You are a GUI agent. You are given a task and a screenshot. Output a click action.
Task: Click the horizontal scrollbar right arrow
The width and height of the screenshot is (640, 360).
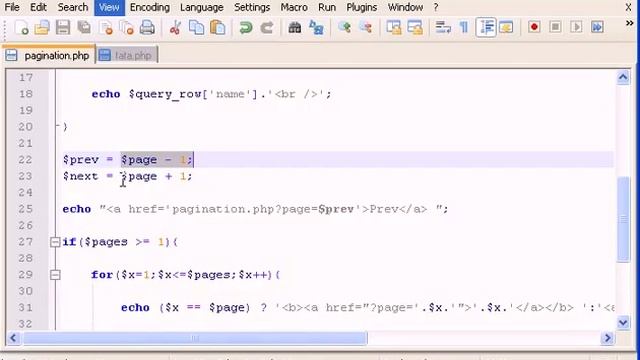(x=608, y=338)
